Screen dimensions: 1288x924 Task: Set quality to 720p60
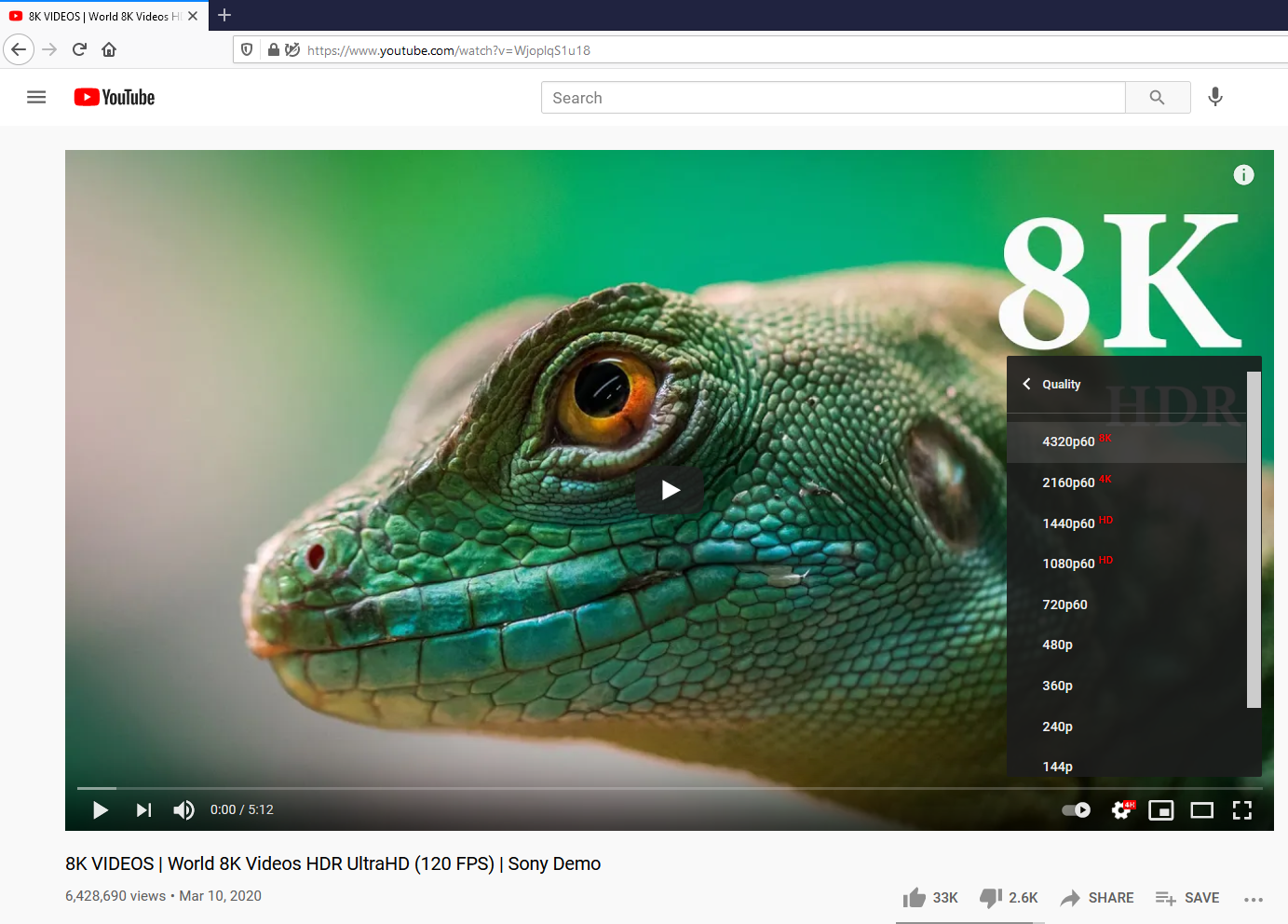pyautogui.click(x=1127, y=605)
